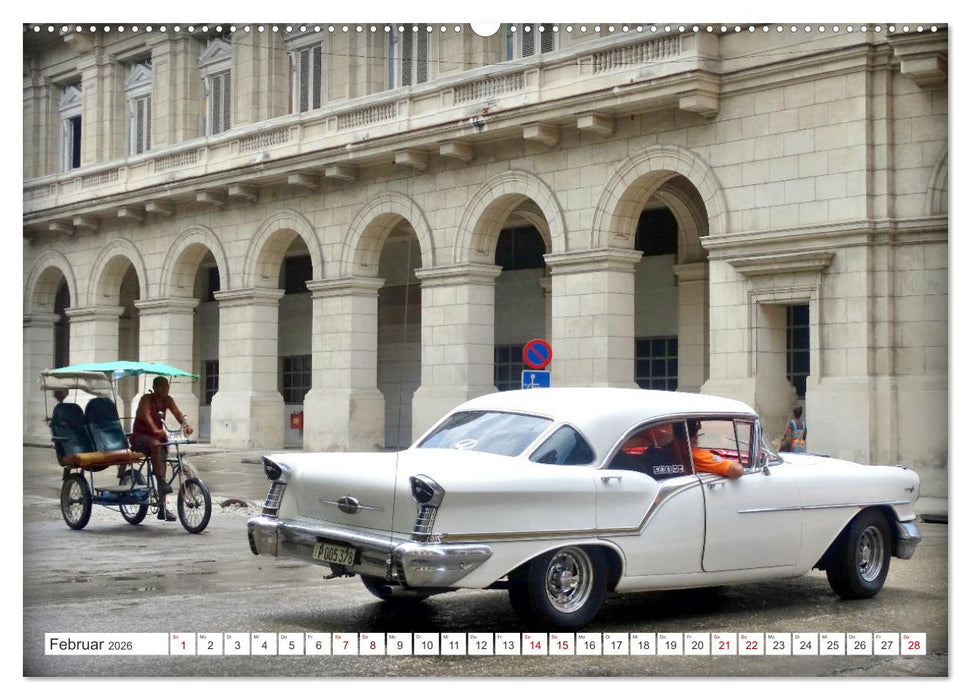The image size is (971, 700).
Task: Click the green canopy of the bicycle taxi
Action: coord(122,370)
